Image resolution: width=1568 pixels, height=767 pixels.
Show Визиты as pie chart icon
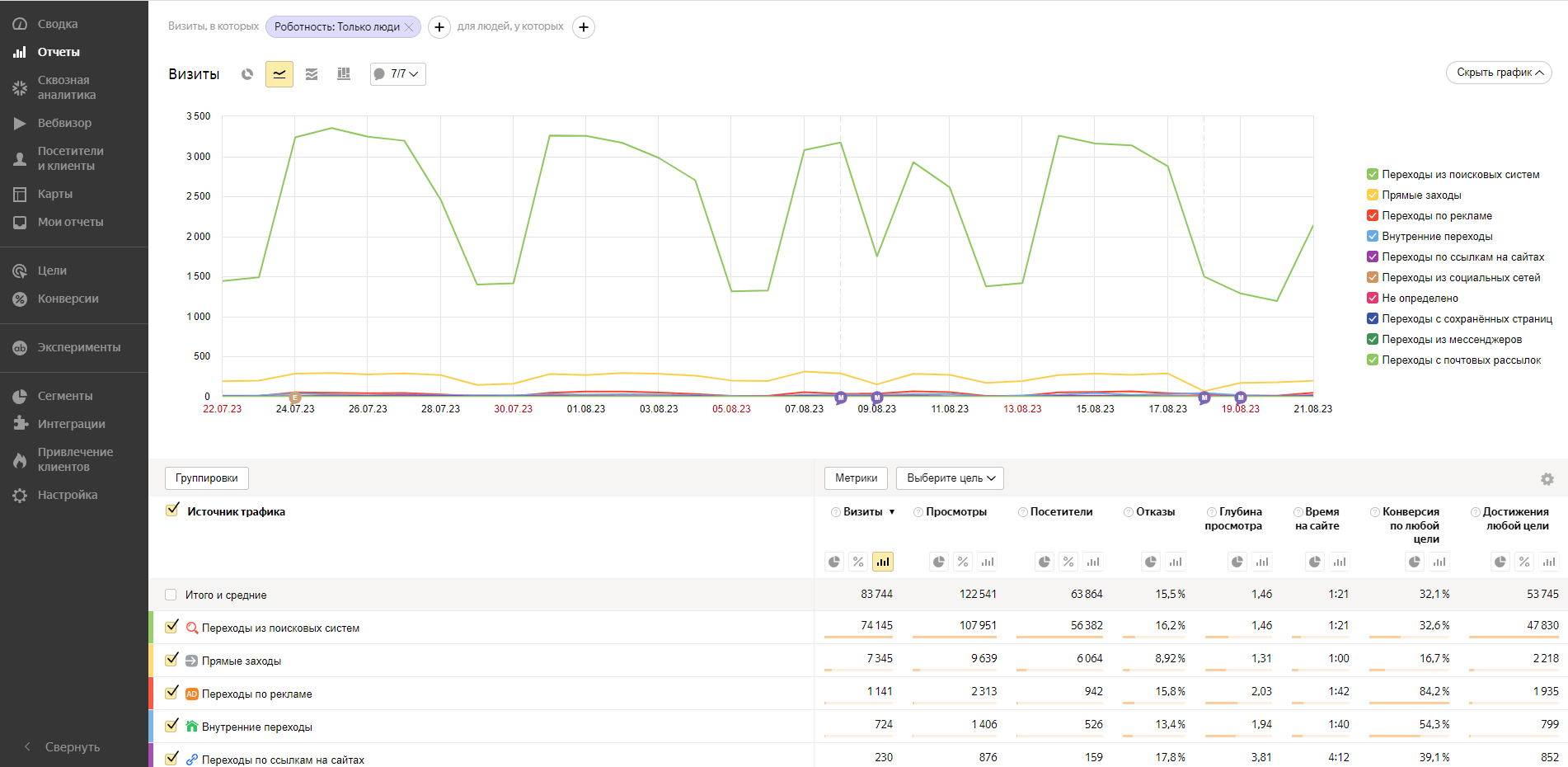[x=834, y=562]
